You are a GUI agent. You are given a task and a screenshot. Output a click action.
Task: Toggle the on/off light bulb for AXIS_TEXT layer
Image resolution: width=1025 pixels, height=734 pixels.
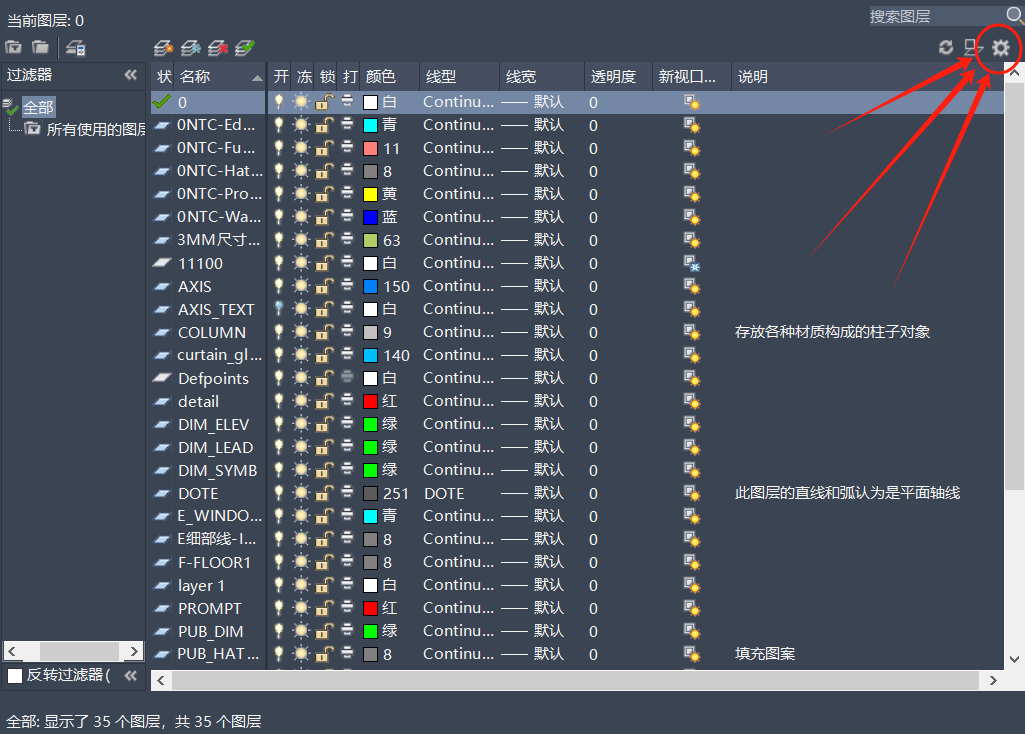pos(279,309)
